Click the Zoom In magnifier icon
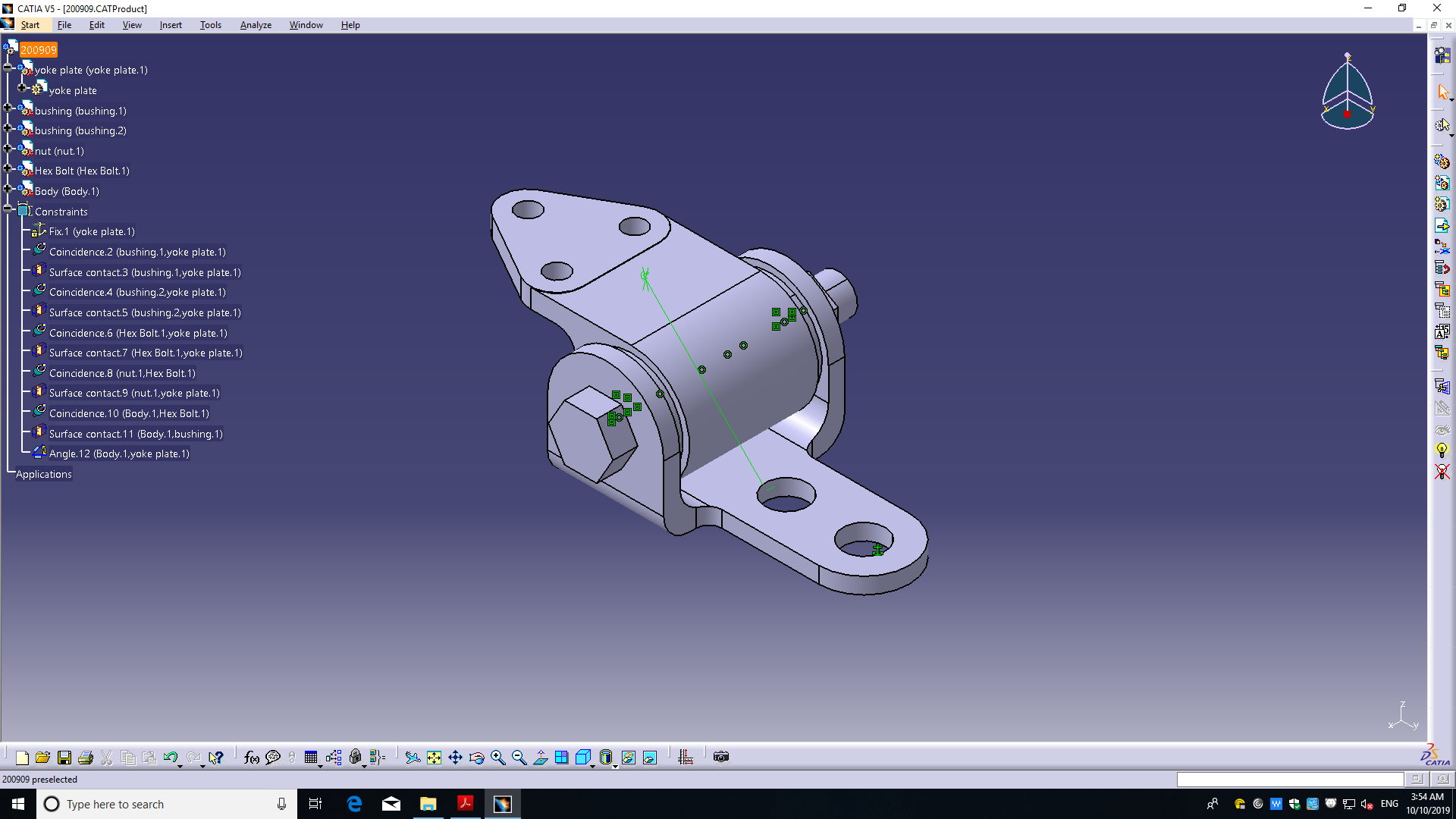This screenshot has height=819, width=1456. point(498,758)
